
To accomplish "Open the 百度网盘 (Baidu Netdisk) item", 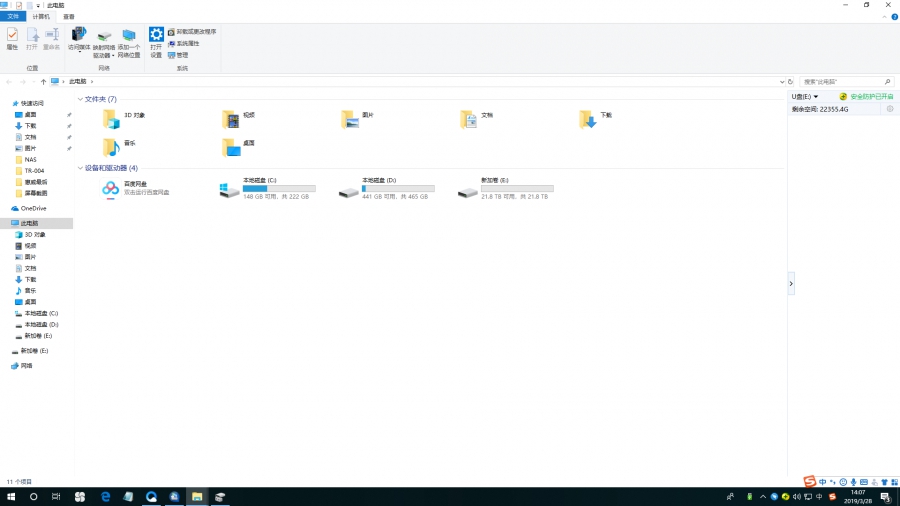I will [x=111, y=188].
